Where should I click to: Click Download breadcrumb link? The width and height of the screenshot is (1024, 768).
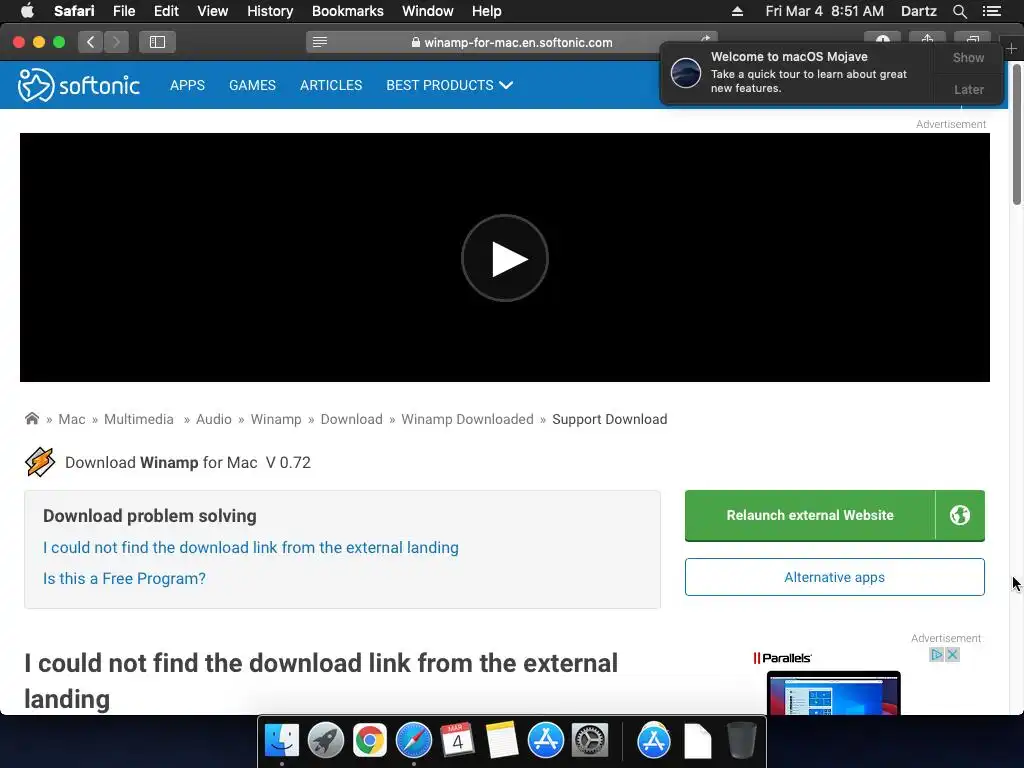click(351, 419)
